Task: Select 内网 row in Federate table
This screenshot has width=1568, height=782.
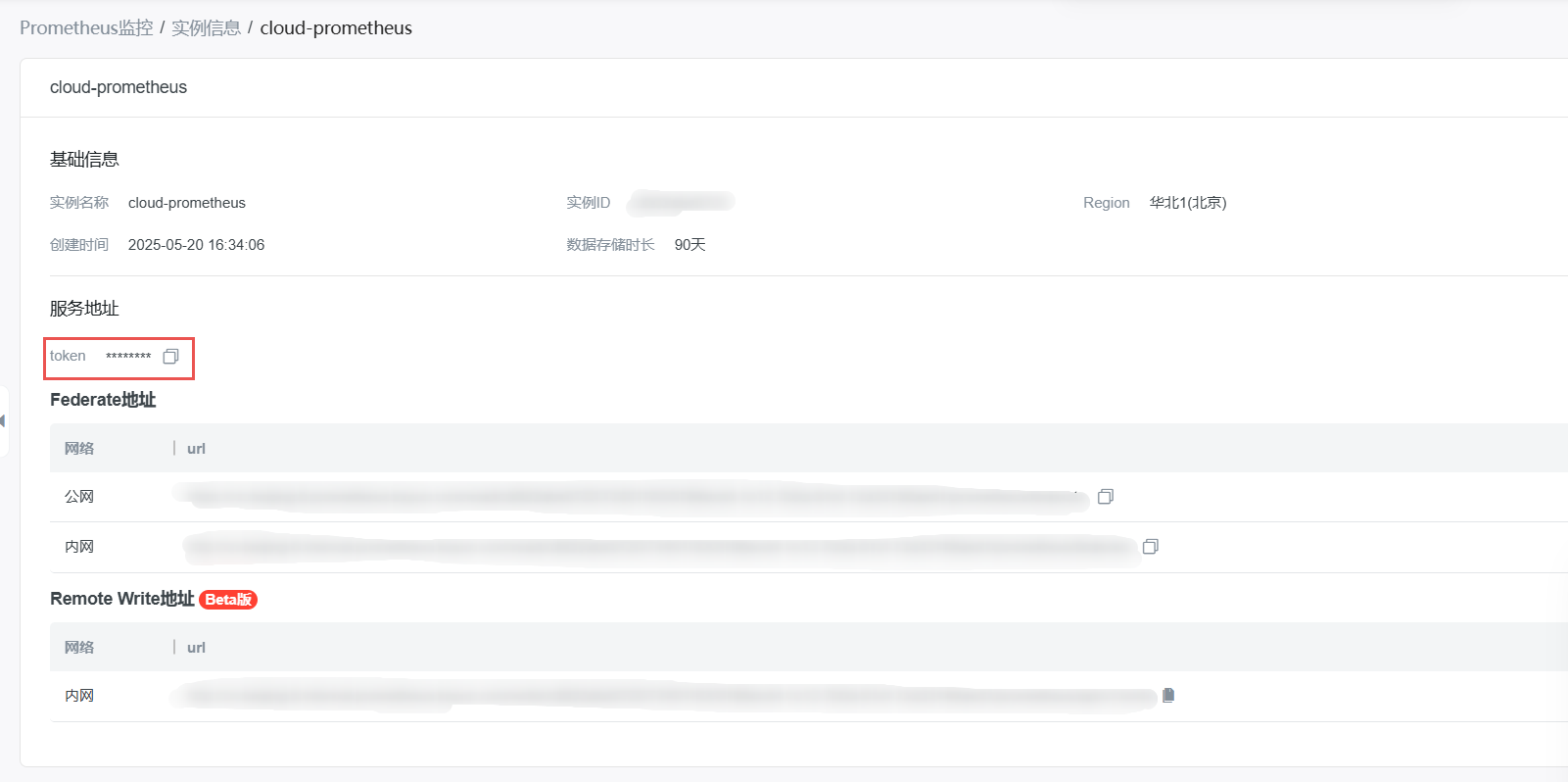Action: click(x=79, y=547)
